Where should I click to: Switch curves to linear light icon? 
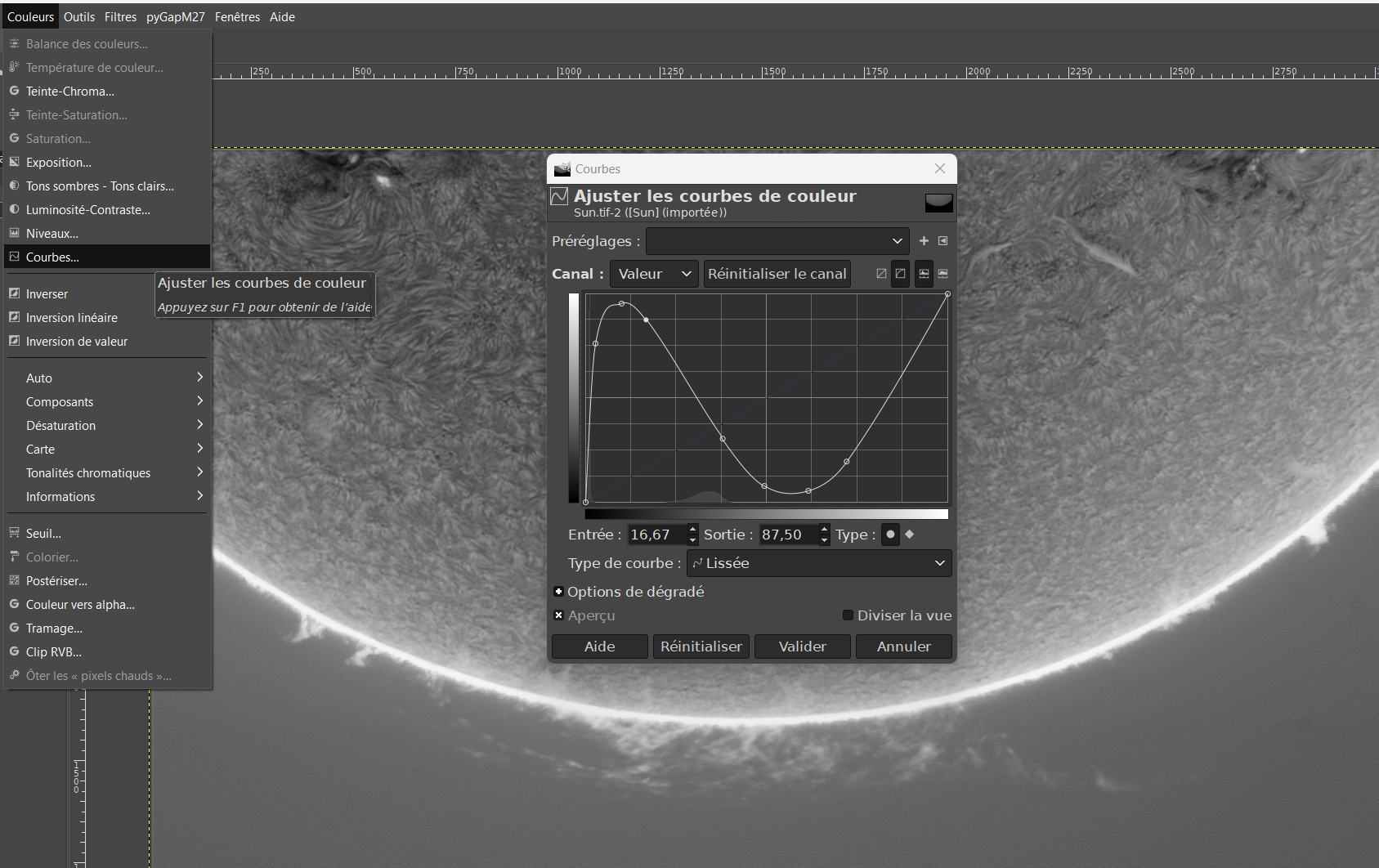881,274
